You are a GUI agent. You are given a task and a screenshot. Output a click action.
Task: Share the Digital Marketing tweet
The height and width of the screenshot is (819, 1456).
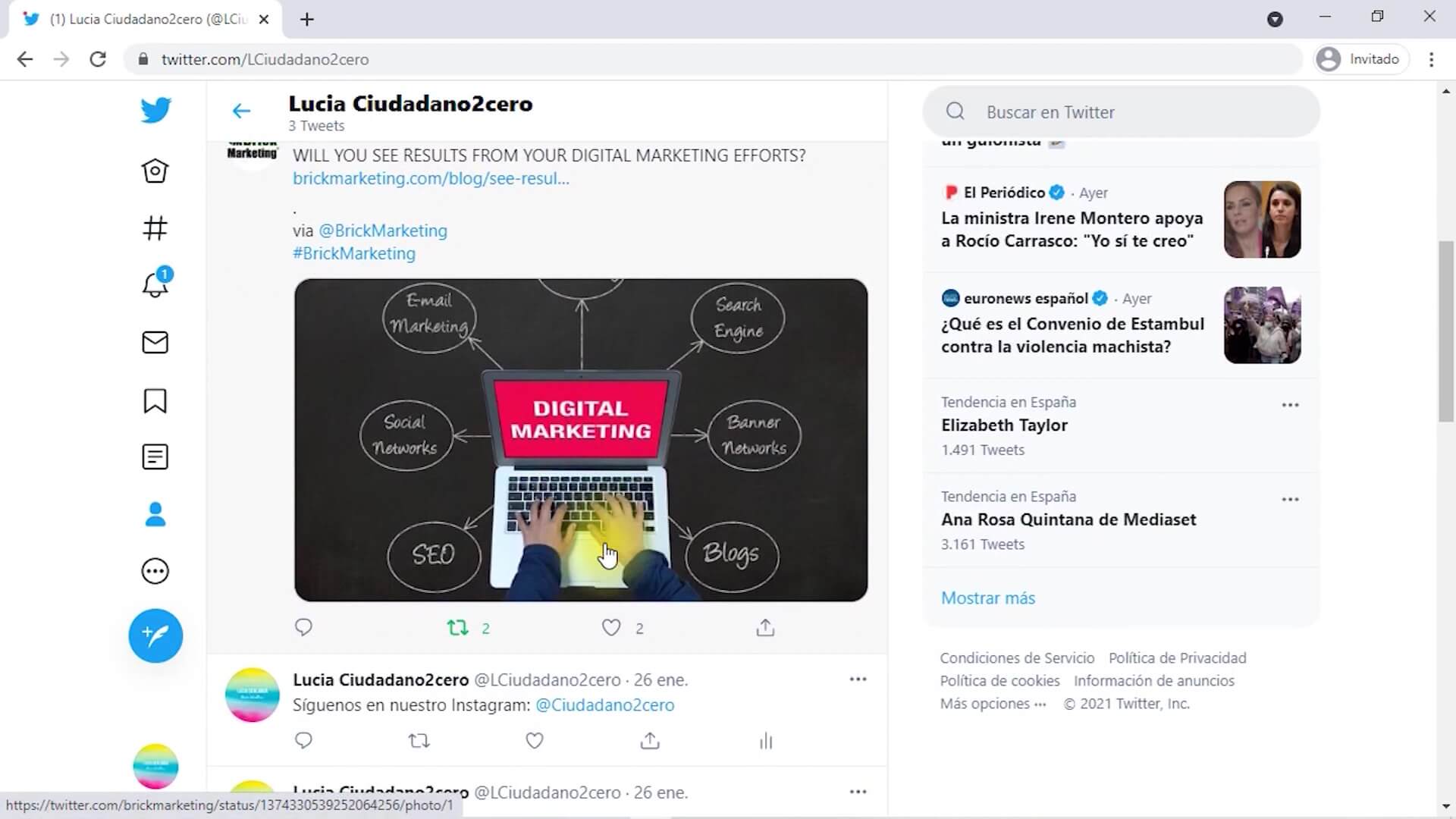coord(765,627)
